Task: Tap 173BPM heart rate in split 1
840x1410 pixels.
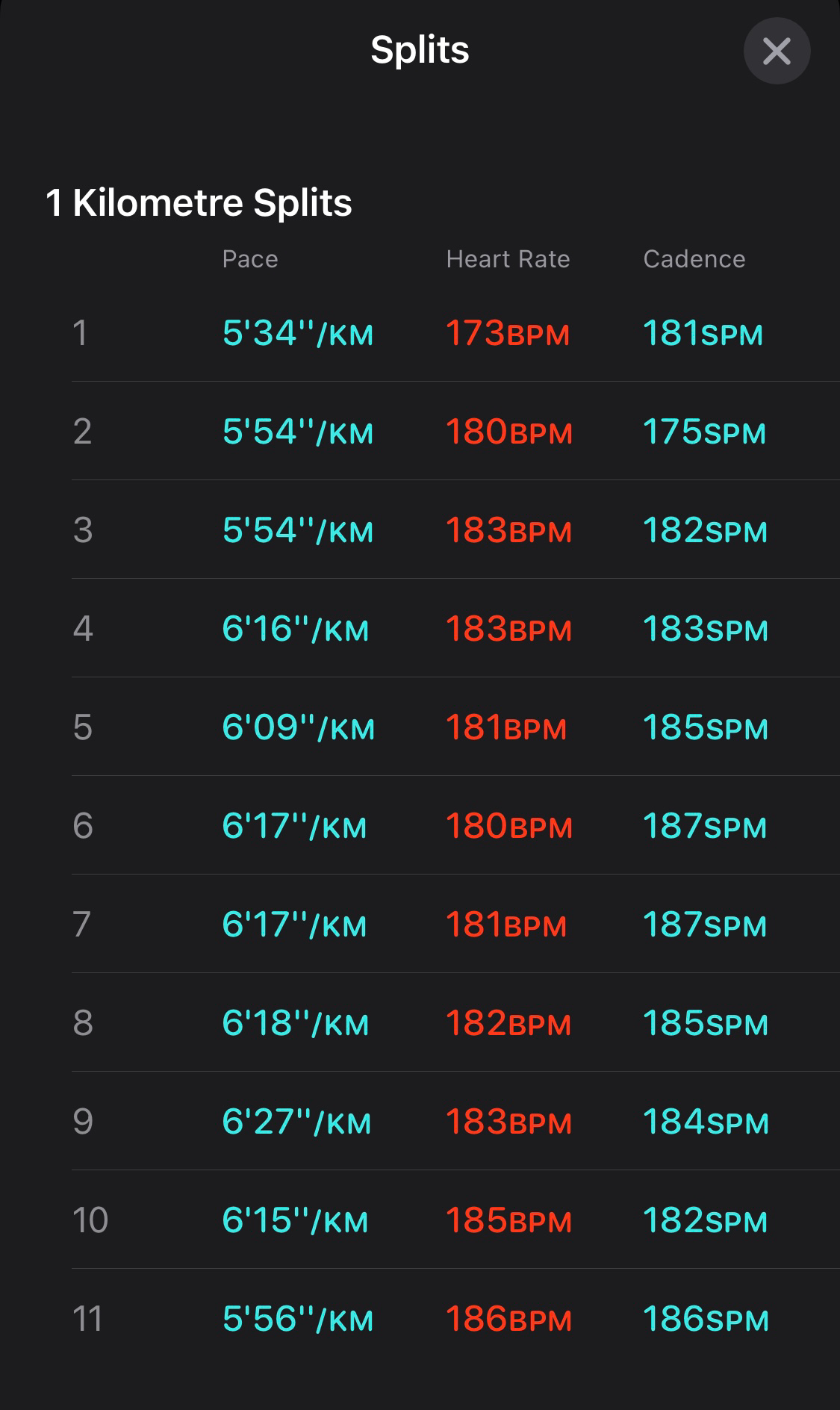Action: [x=507, y=333]
